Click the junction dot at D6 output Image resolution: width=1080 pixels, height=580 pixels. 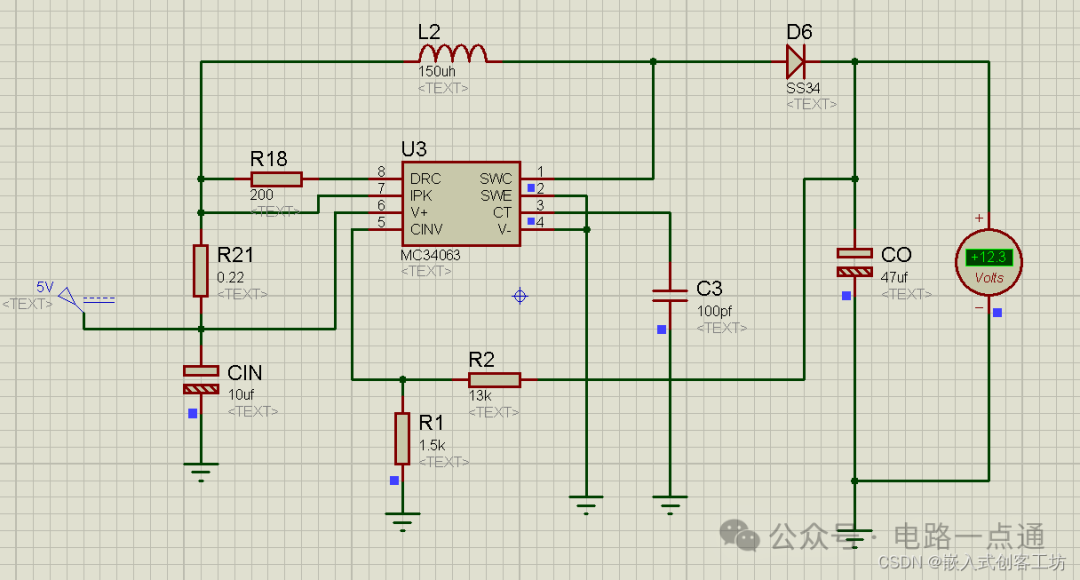(x=855, y=61)
